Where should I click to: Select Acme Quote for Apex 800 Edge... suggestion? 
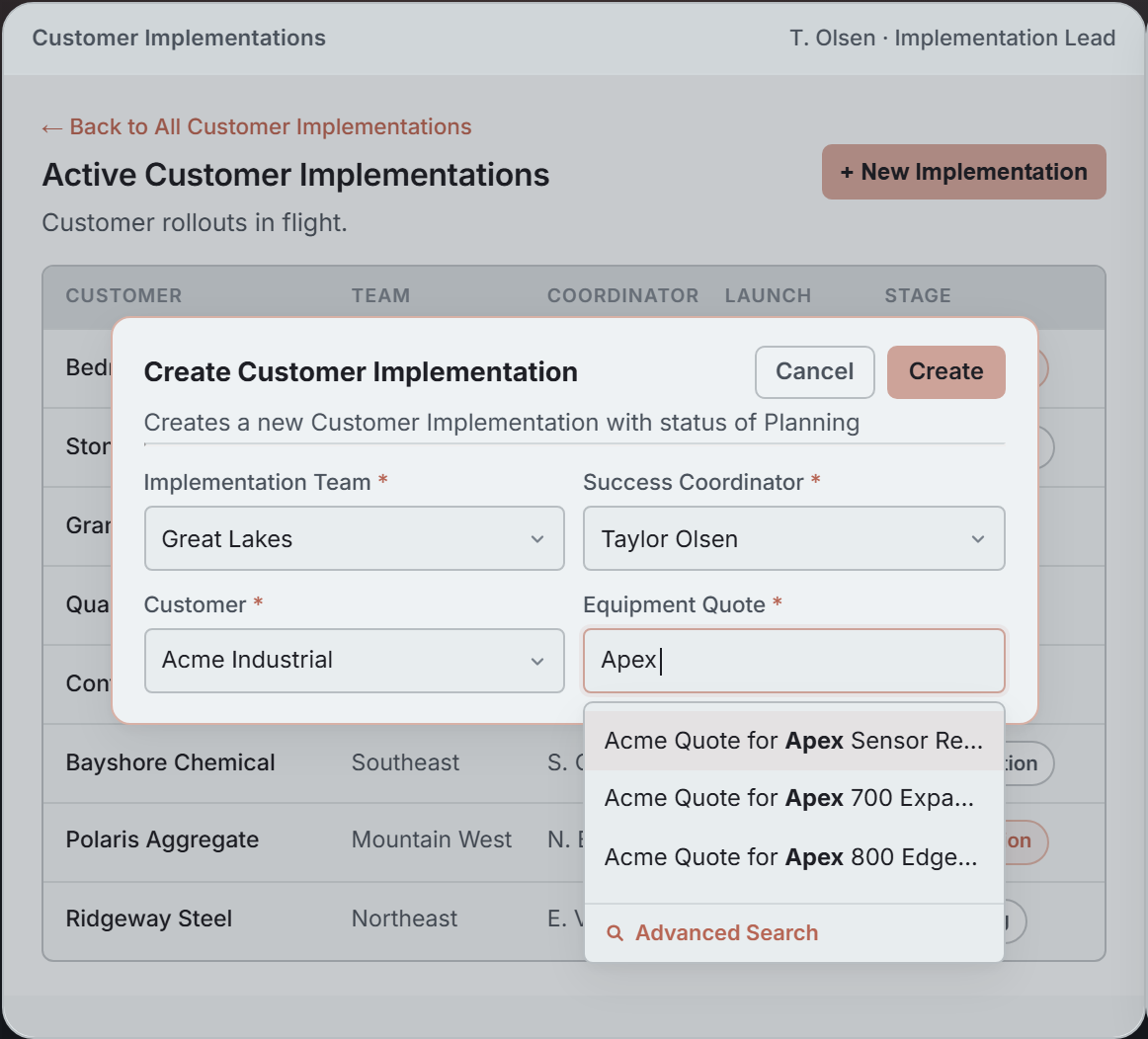(x=793, y=857)
